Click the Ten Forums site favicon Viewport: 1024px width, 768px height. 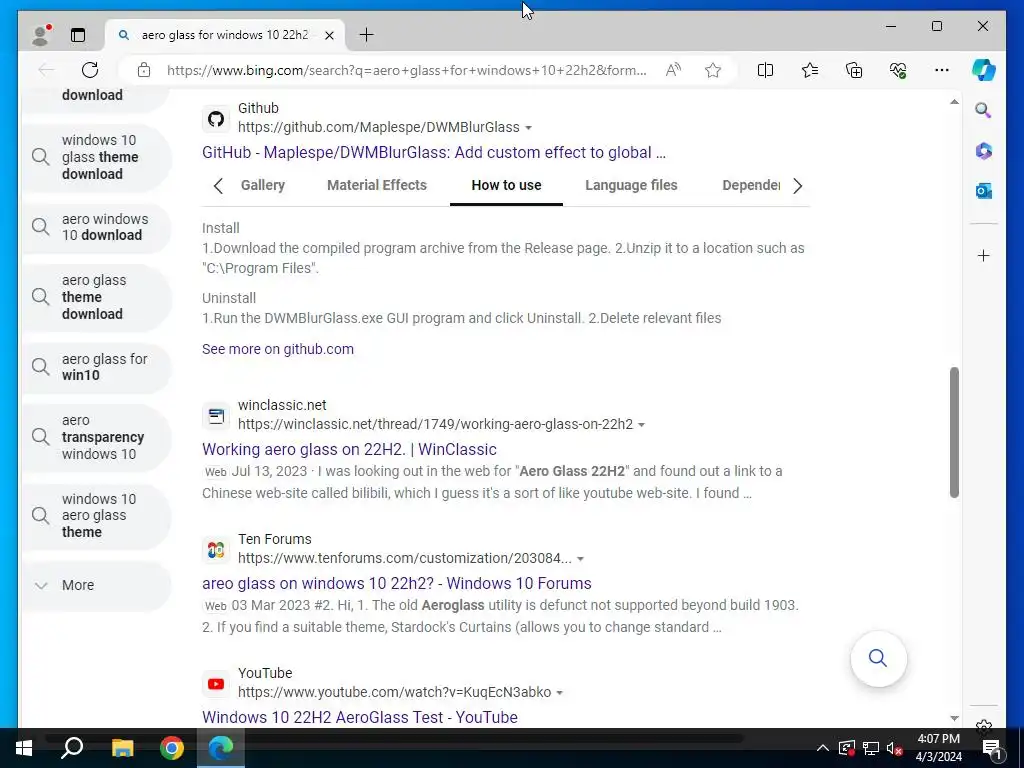coord(216,550)
